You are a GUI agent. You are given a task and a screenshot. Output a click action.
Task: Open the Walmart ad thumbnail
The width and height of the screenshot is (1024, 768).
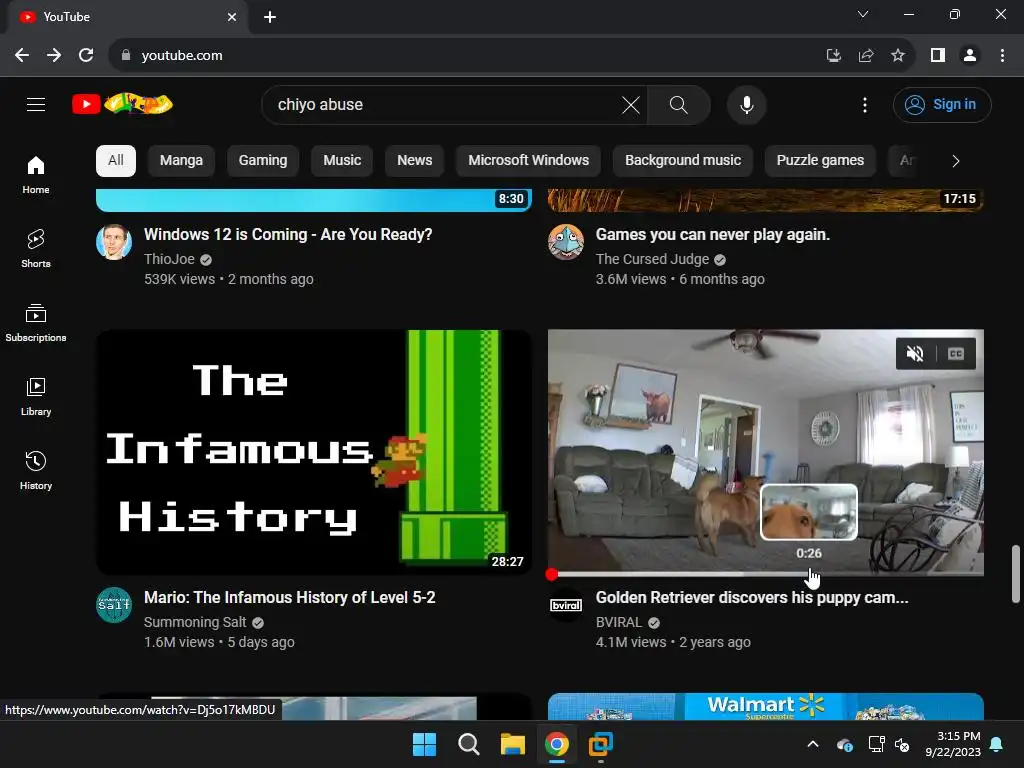pyautogui.click(x=765, y=707)
